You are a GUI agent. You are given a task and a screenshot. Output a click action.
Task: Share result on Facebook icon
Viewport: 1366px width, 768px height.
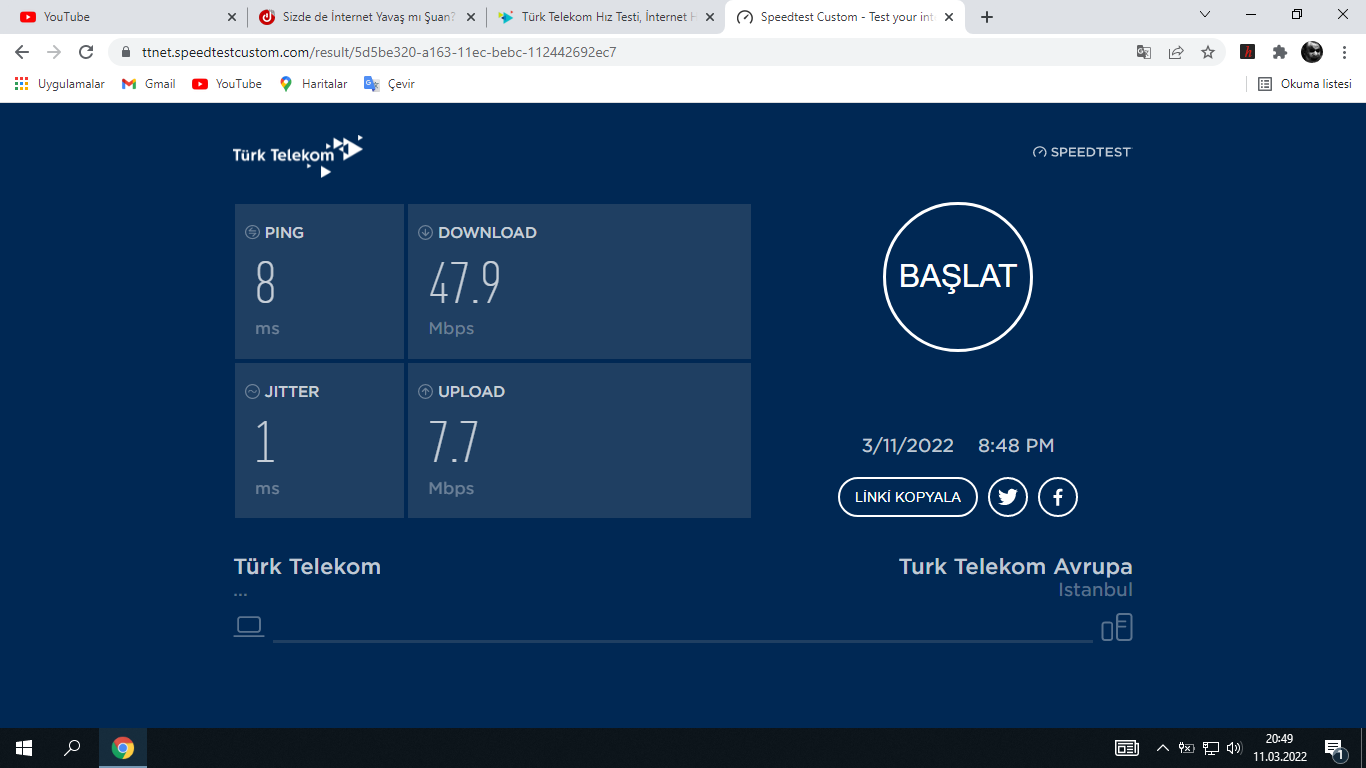pos(1058,497)
